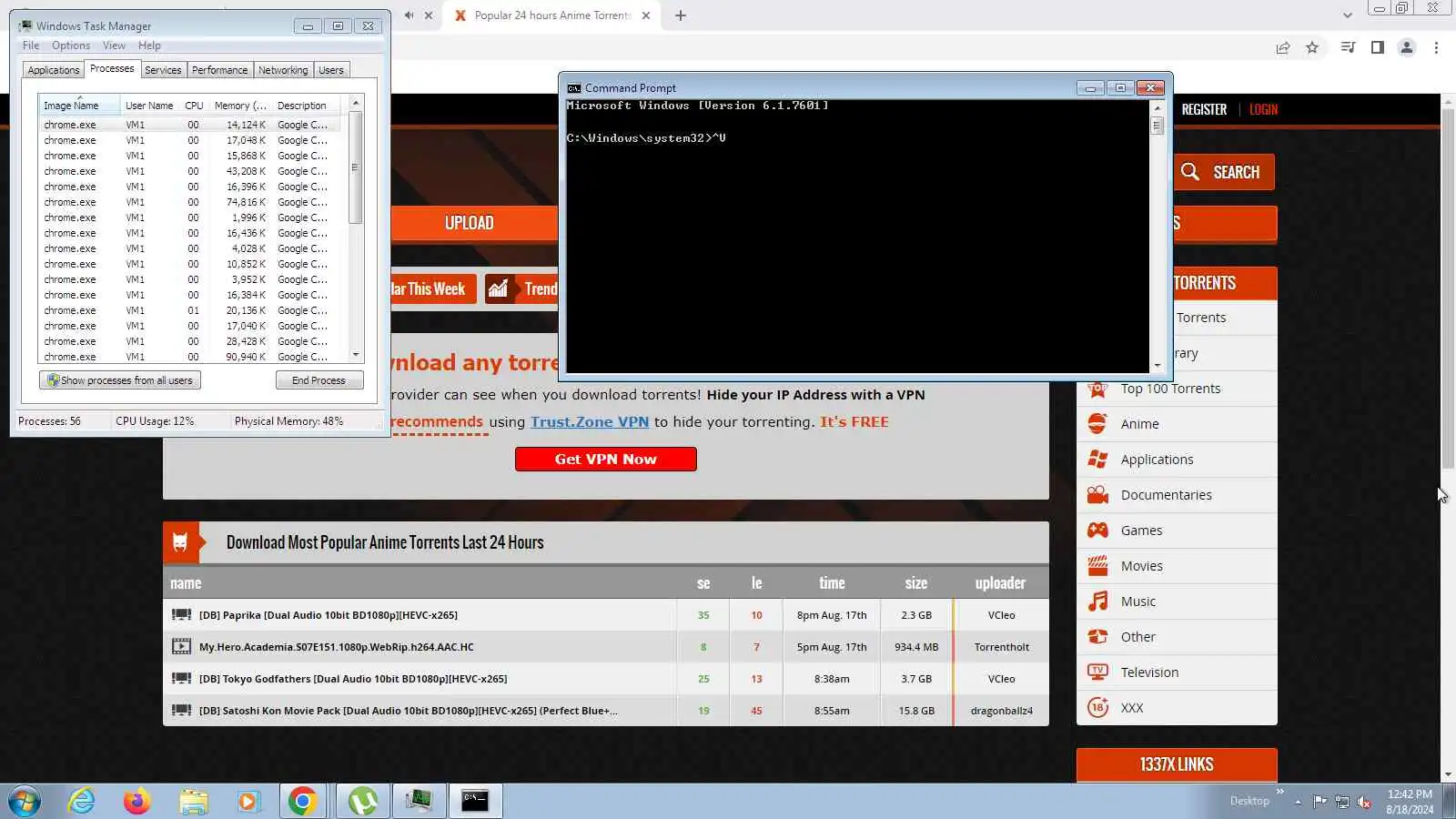The width and height of the screenshot is (1456, 819).
Task: Open Windows Media Player taskbar icon
Action: tap(248, 801)
